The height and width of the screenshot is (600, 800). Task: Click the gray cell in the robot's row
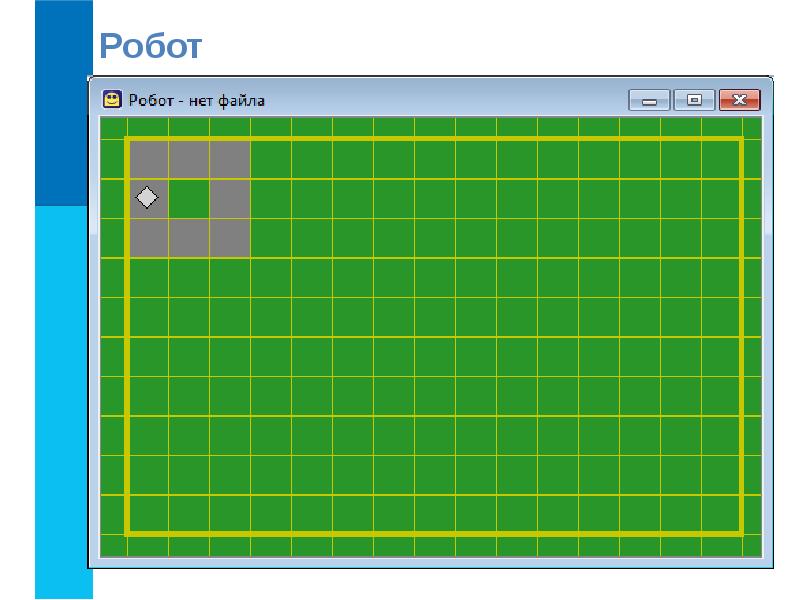[x=229, y=199]
